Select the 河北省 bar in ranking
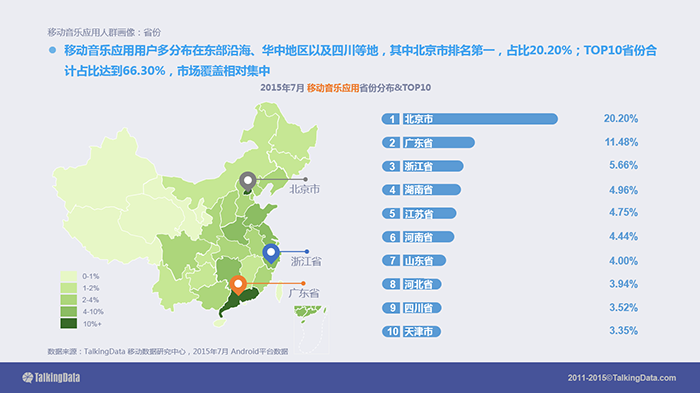The image size is (700, 393). coord(422,284)
